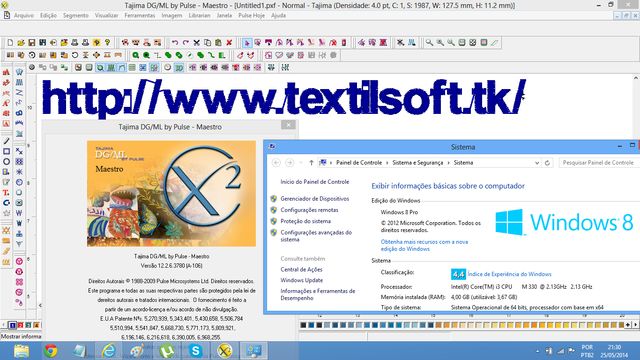The image size is (640, 360).
Task: Toggle the 3D view button
Action: pos(179,67)
